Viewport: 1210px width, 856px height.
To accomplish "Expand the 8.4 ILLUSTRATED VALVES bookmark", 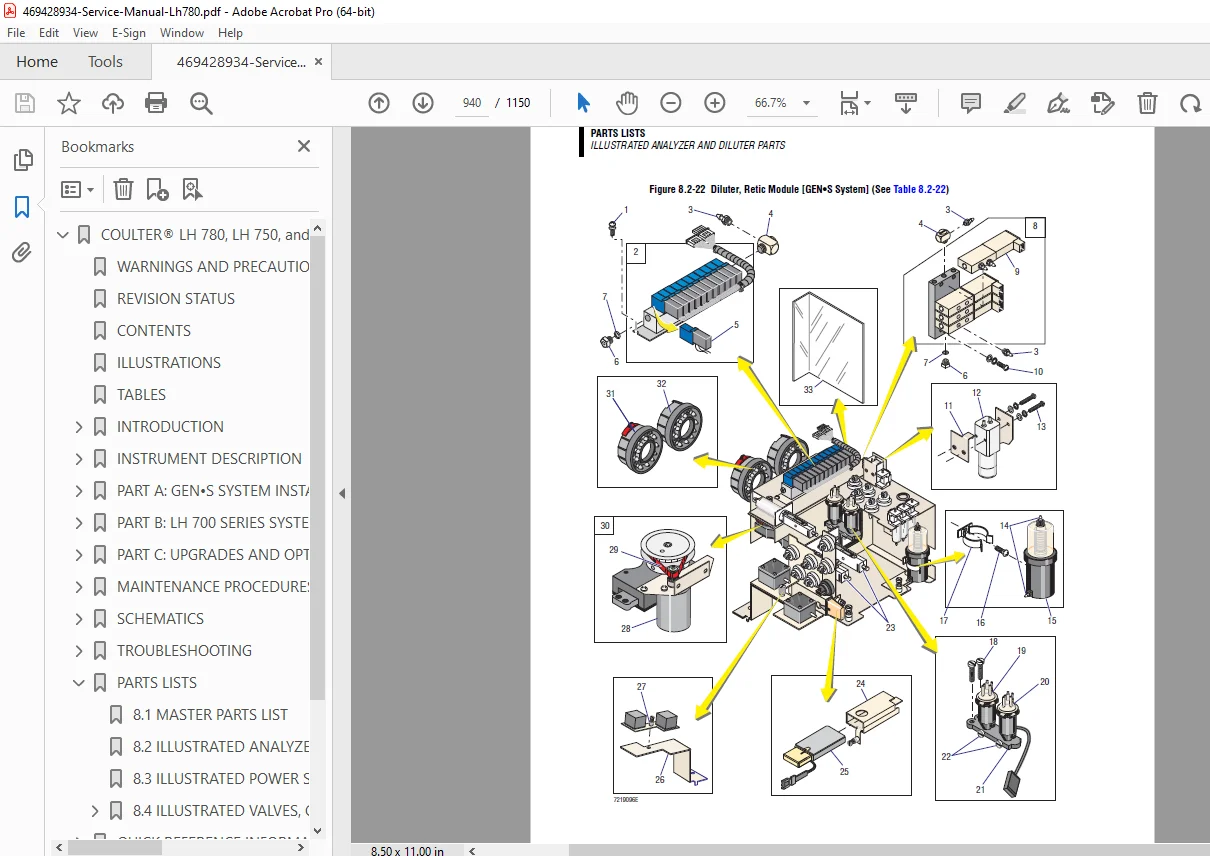I will [x=96, y=811].
